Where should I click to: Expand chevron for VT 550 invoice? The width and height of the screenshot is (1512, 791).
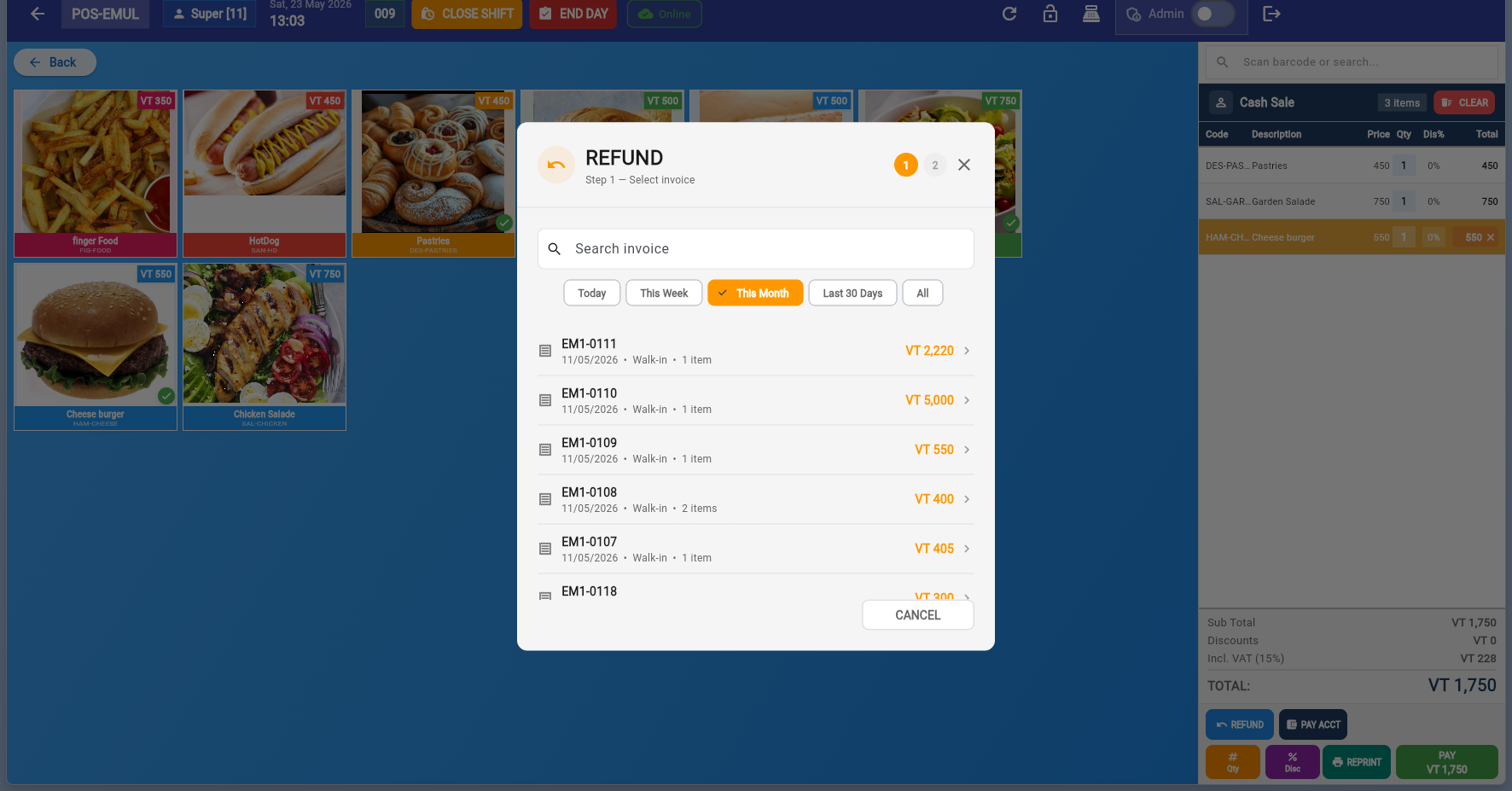967,450
